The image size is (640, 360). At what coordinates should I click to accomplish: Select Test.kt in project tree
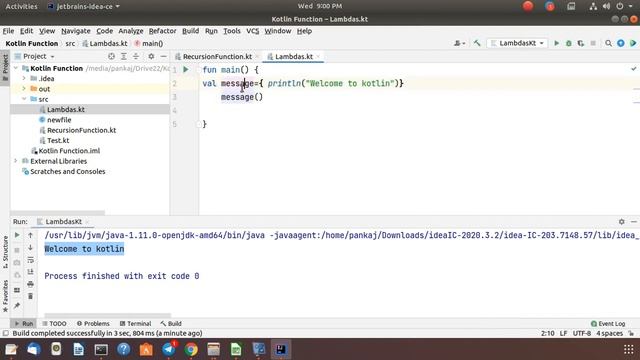pyautogui.click(x=58, y=140)
